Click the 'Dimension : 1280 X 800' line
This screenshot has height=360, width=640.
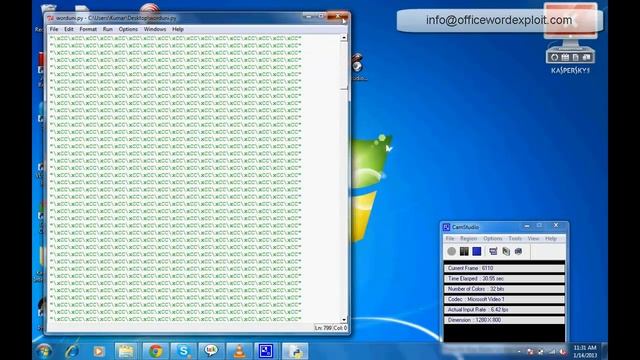pos(504,320)
